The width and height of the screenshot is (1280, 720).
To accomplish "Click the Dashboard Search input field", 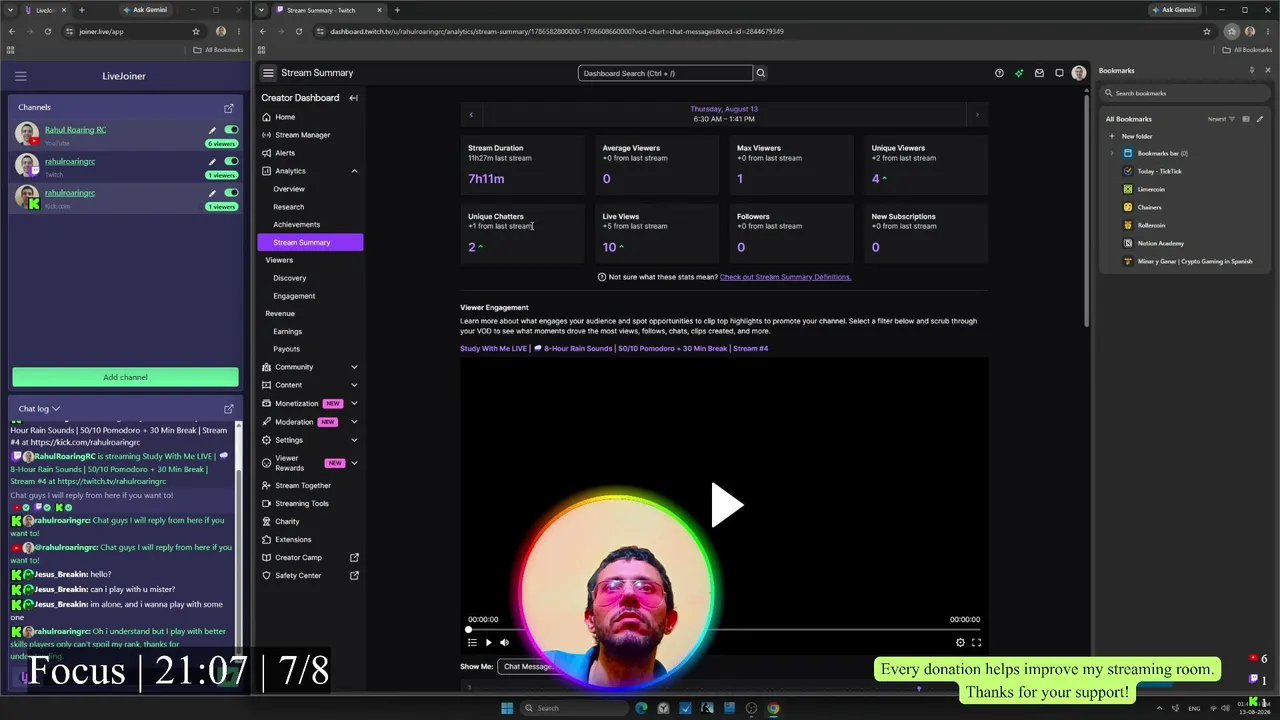I will [x=665, y=73].
